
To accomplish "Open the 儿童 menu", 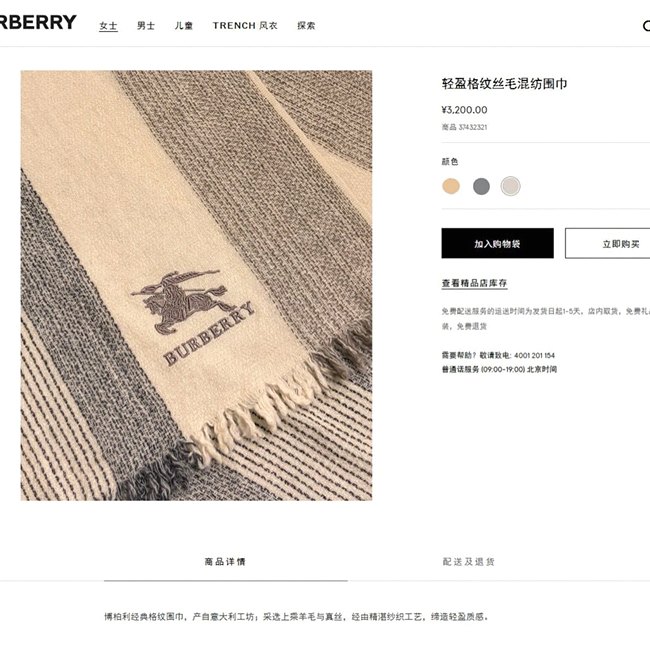I will pos(184,26).
